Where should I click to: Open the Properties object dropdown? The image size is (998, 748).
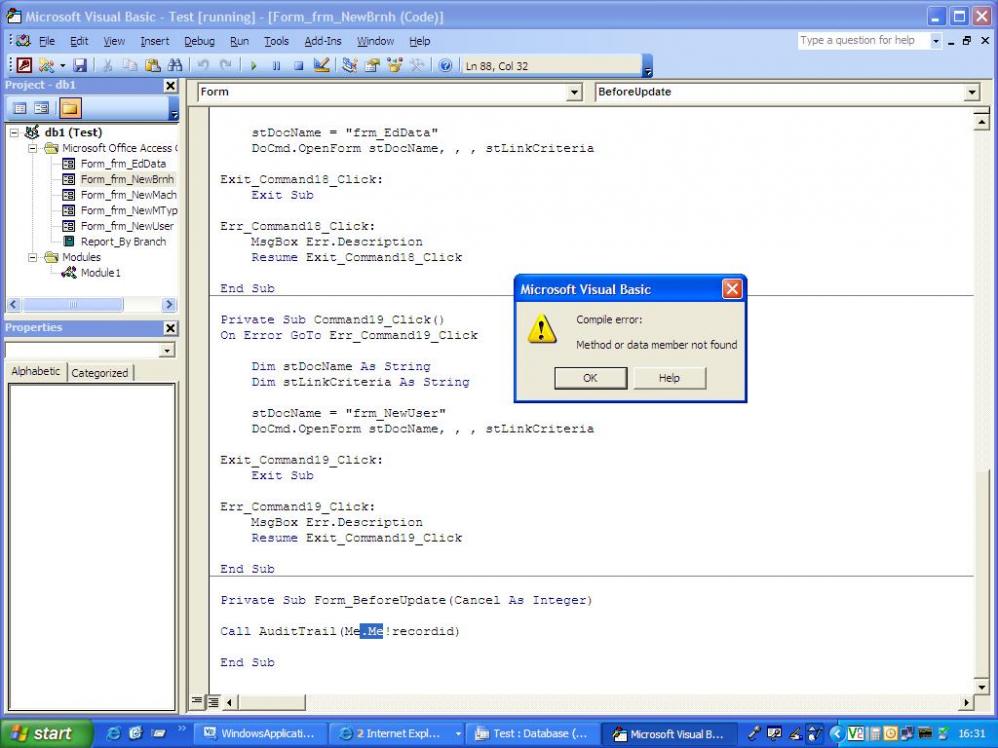(167, 350)
